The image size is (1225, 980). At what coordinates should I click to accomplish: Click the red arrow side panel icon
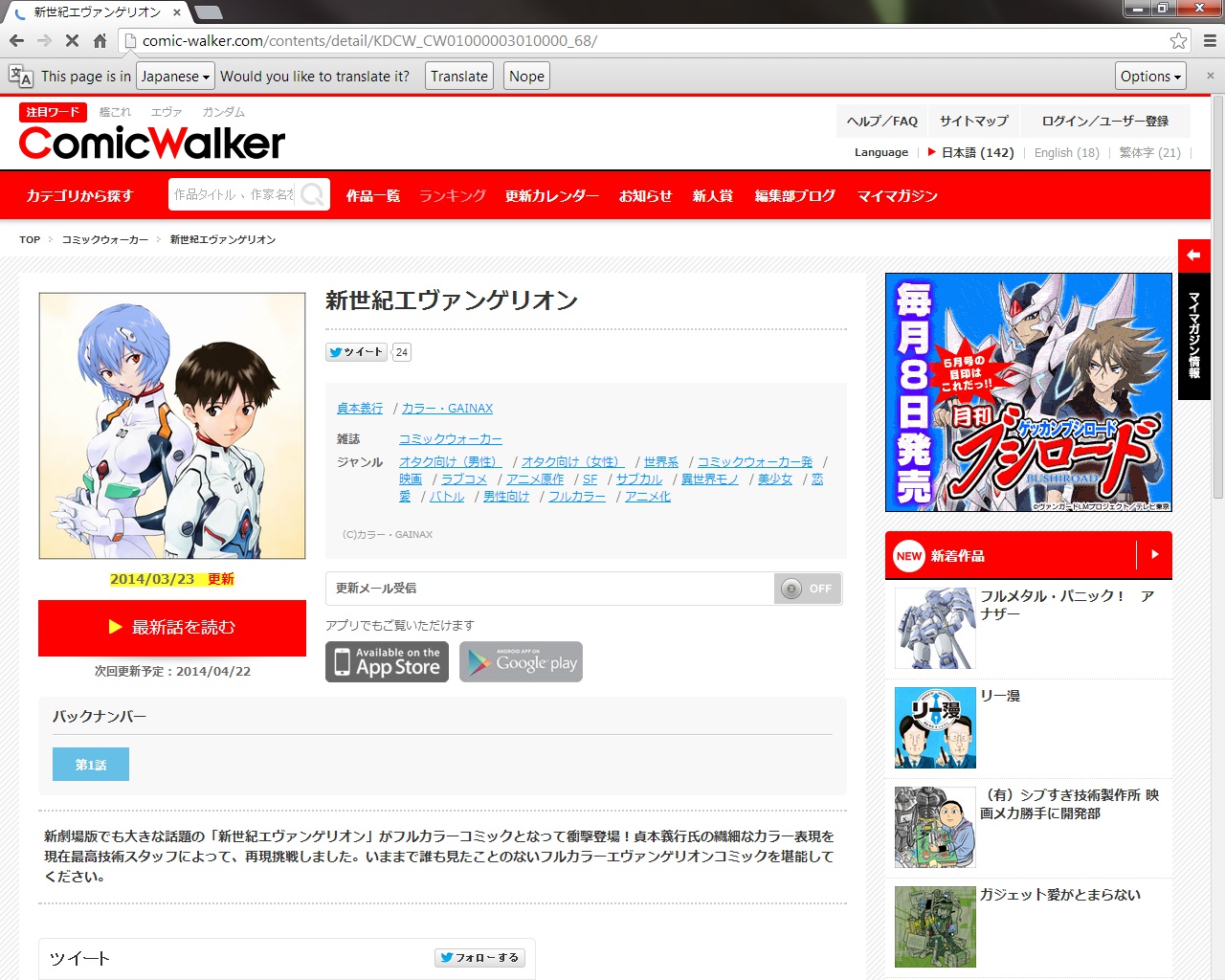(x=1193, y=255)
